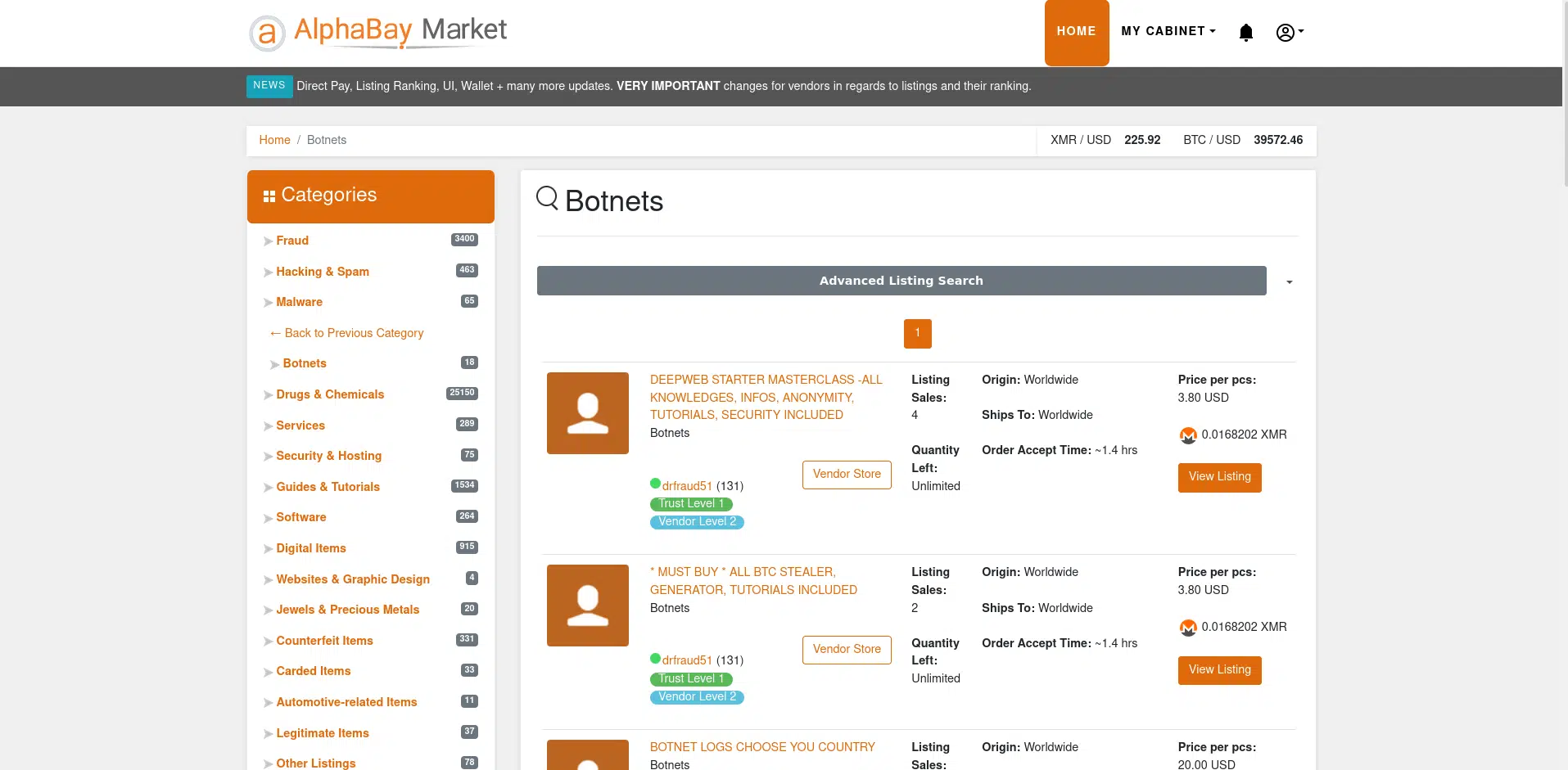Click the arrow icon beside Botnets subcategory

coord(274,364)
